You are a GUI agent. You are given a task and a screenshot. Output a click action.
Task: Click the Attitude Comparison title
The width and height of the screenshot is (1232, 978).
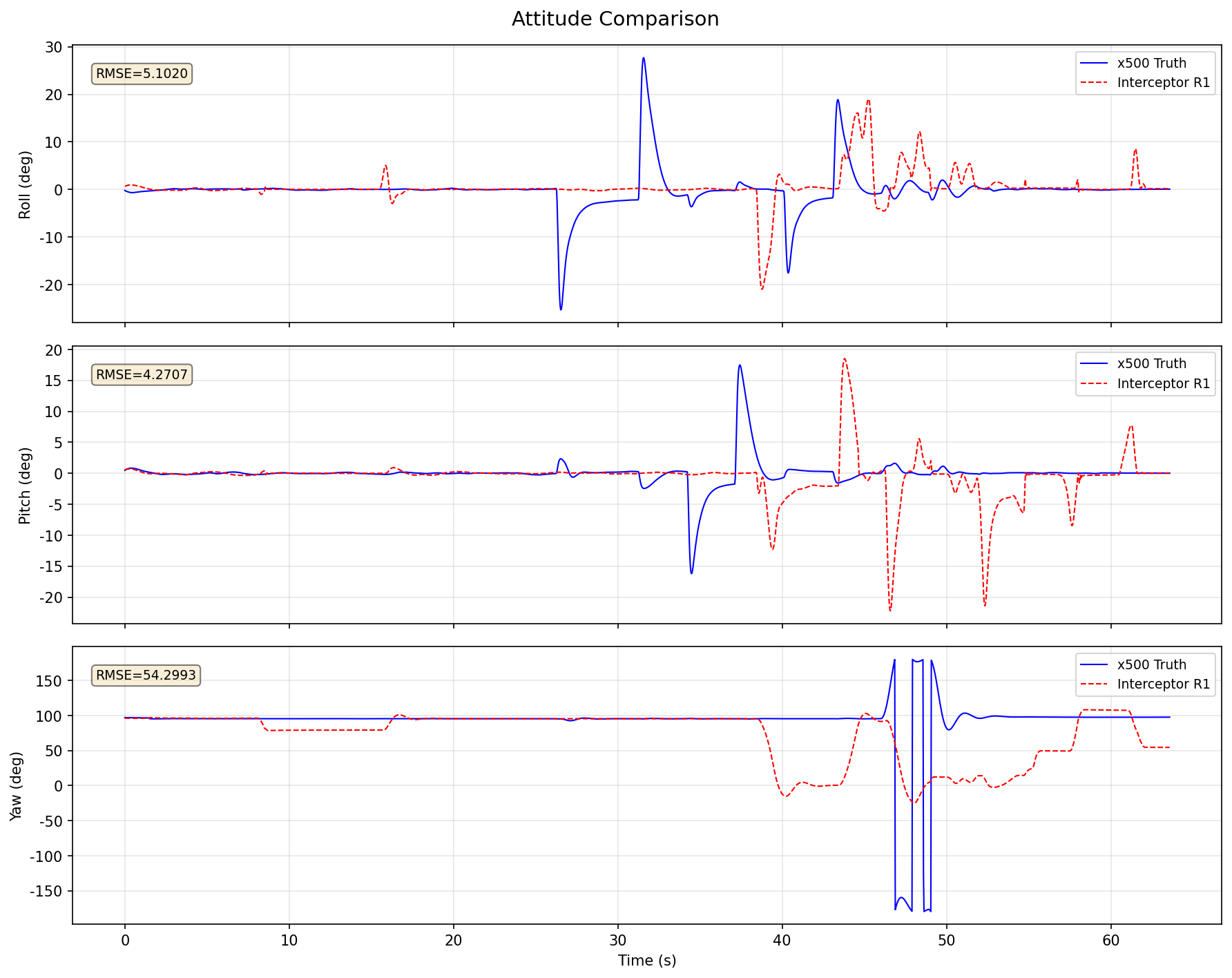(x=615, y=19)
